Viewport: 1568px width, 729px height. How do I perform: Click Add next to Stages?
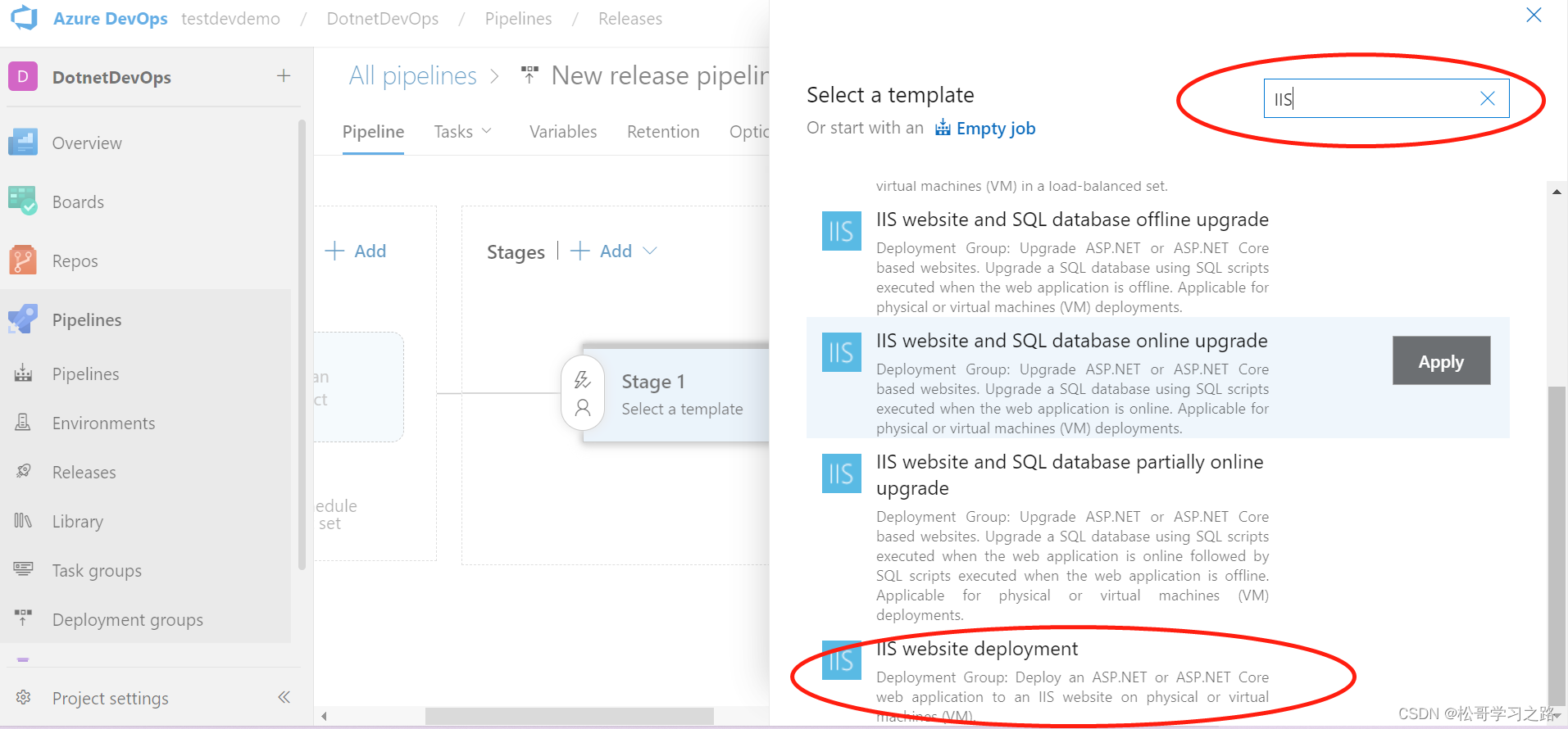point(602,251)
